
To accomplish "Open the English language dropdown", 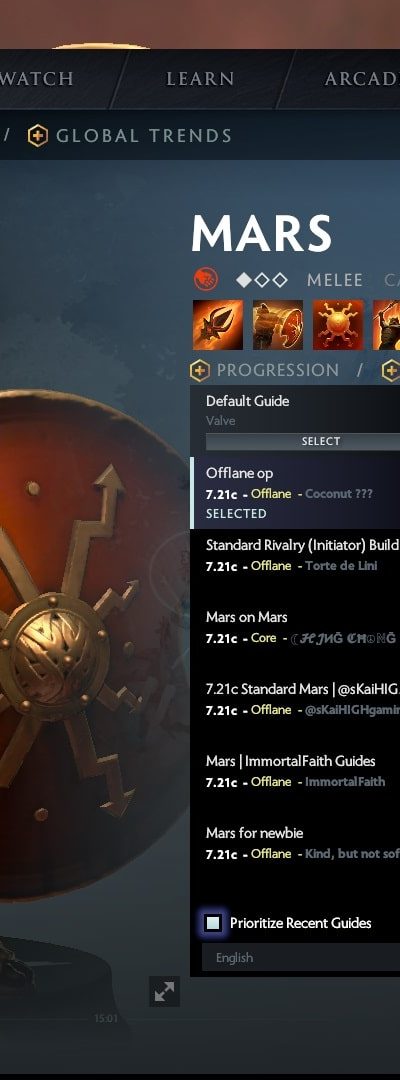I will tap(301, 957).
